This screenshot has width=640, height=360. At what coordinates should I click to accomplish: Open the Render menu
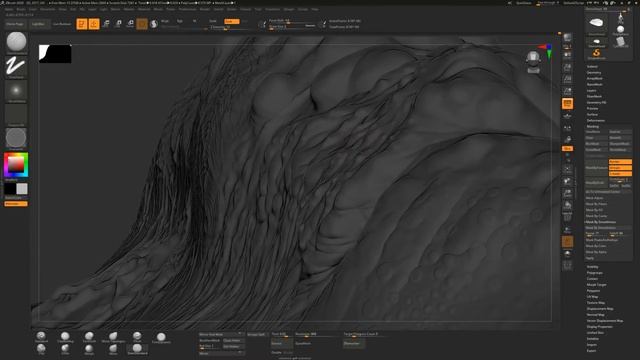205,9
